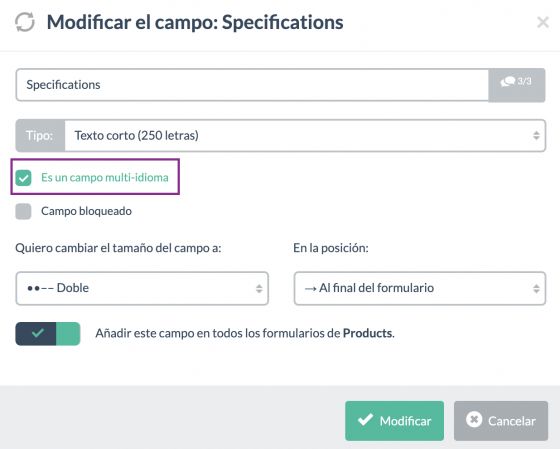This screenshot has width=560, height=449.
Task: Expand the Doble field size dropdown
Action: tap(142, 288)
